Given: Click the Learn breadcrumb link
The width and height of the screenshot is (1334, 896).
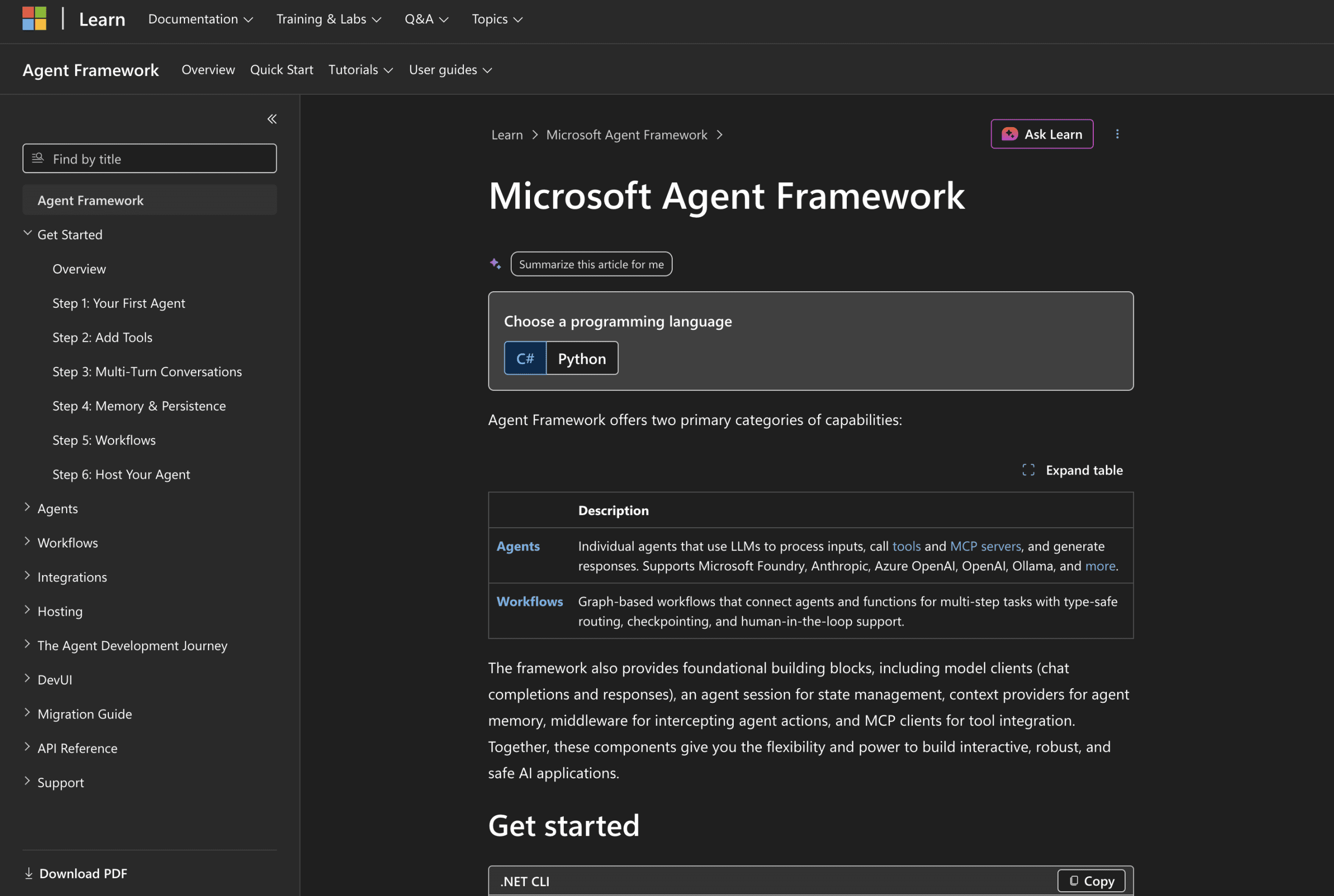Looking at the screenshot, I should point(507,135).
